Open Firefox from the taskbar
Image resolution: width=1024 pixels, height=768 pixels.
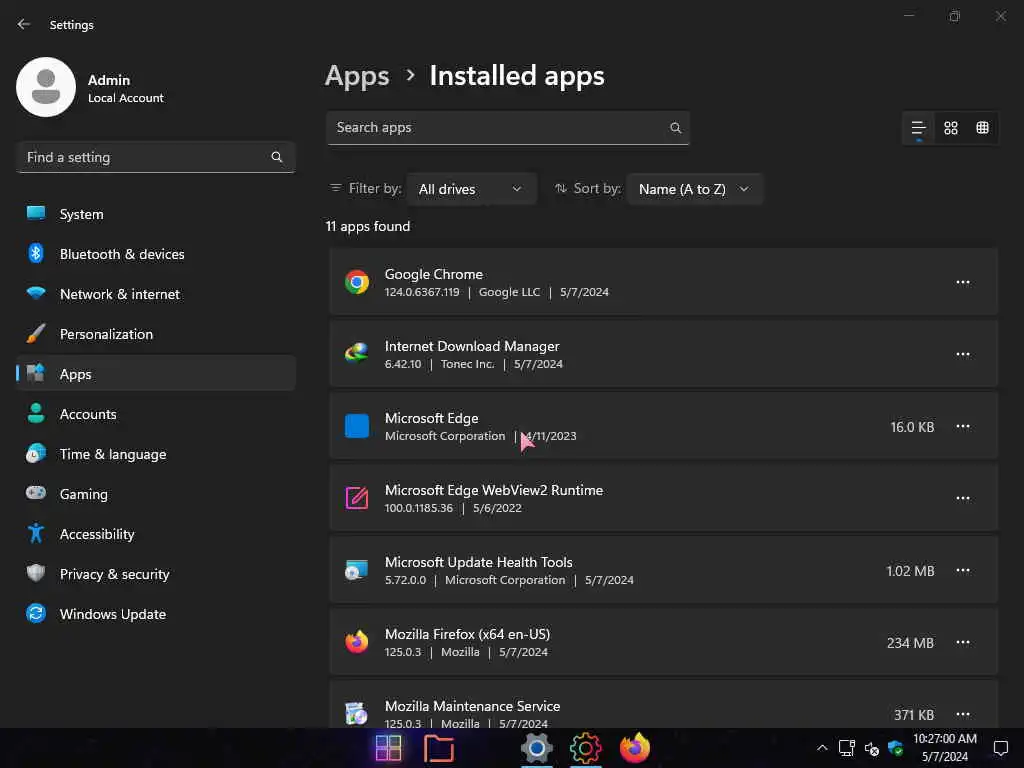(634, 748)
